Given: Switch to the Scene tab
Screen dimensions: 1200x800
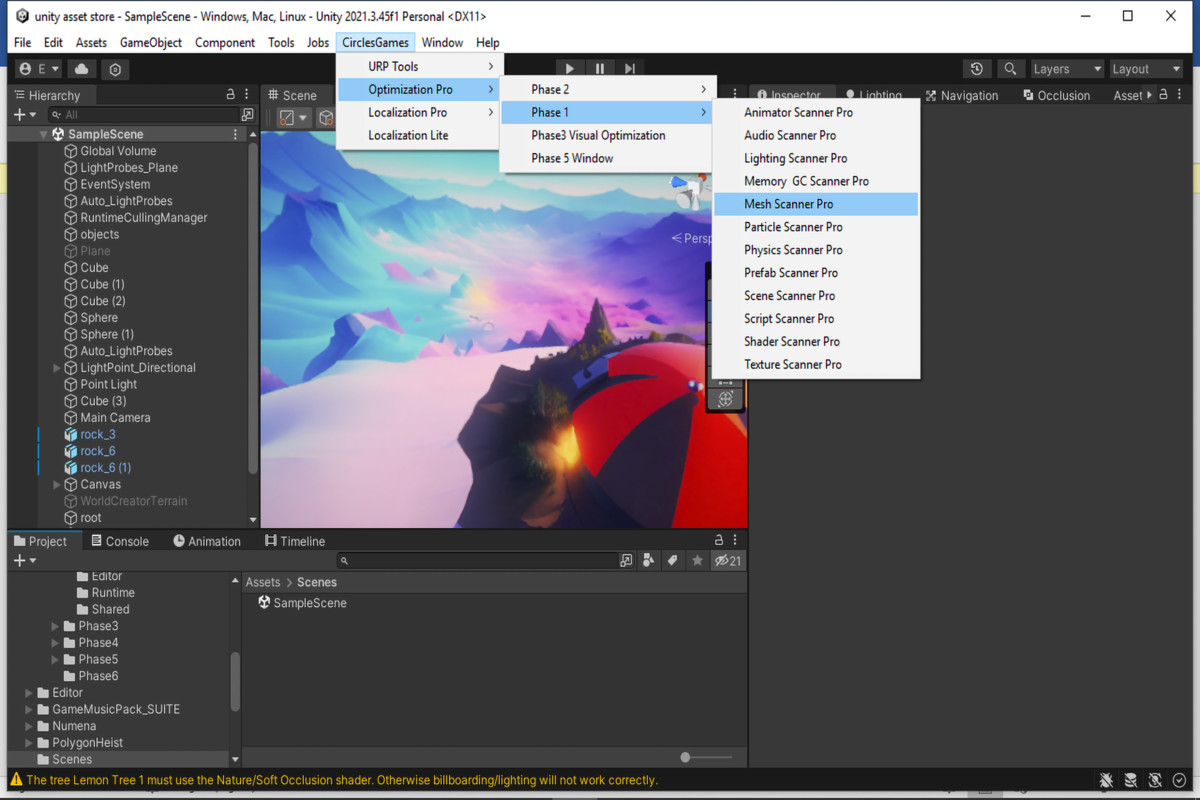Looking at the screenshot, I should point(291,95).
